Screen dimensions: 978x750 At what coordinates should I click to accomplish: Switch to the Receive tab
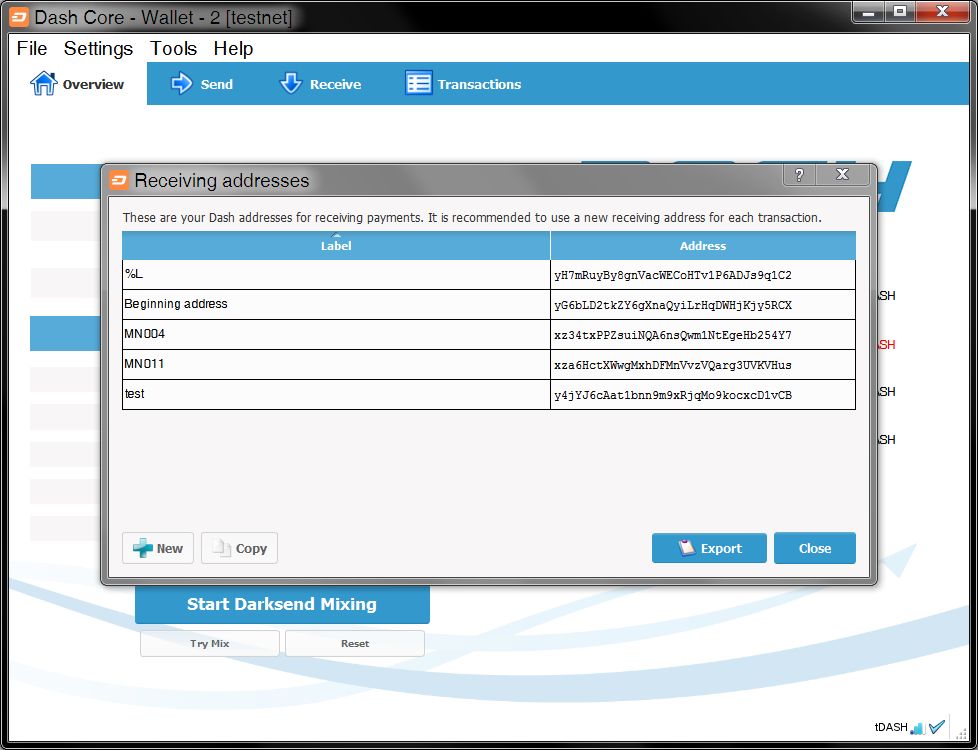click(320, 84)
